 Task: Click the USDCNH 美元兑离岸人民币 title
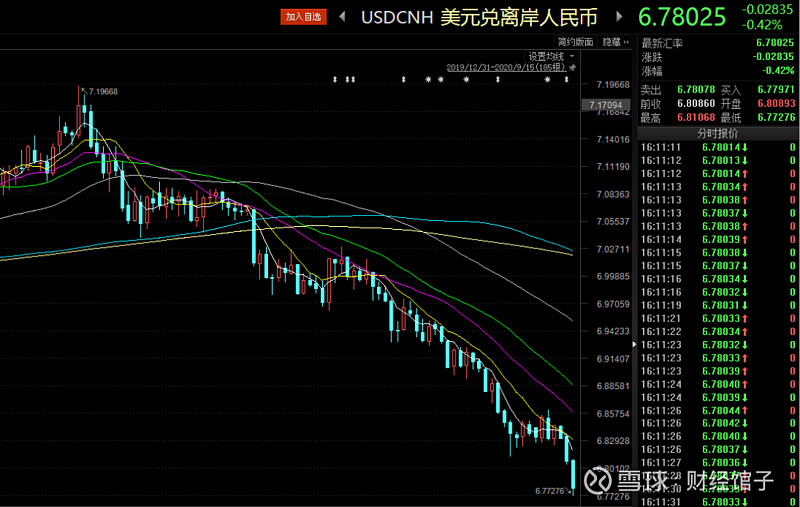[x=479, y=17]
